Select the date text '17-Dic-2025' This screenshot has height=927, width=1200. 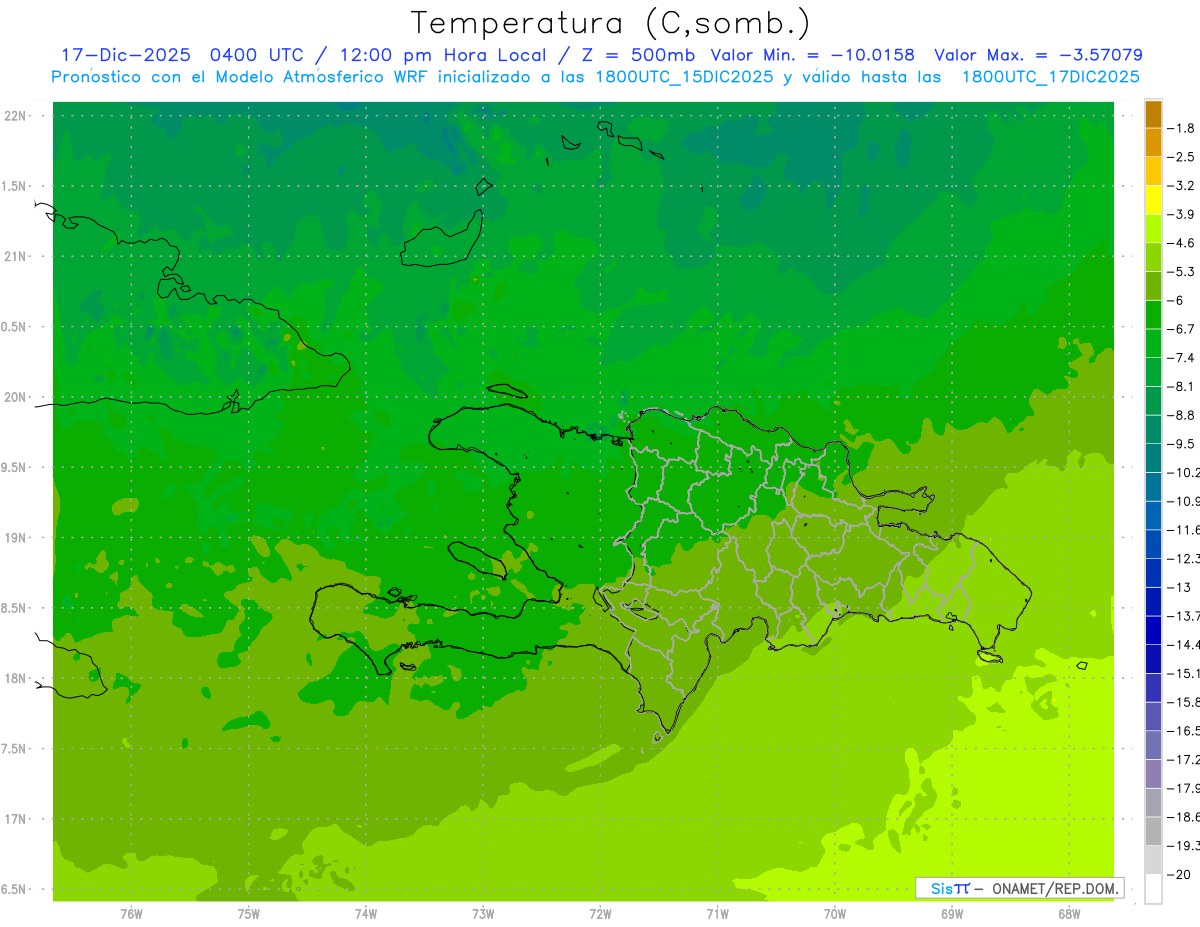[x=125, y=55]
